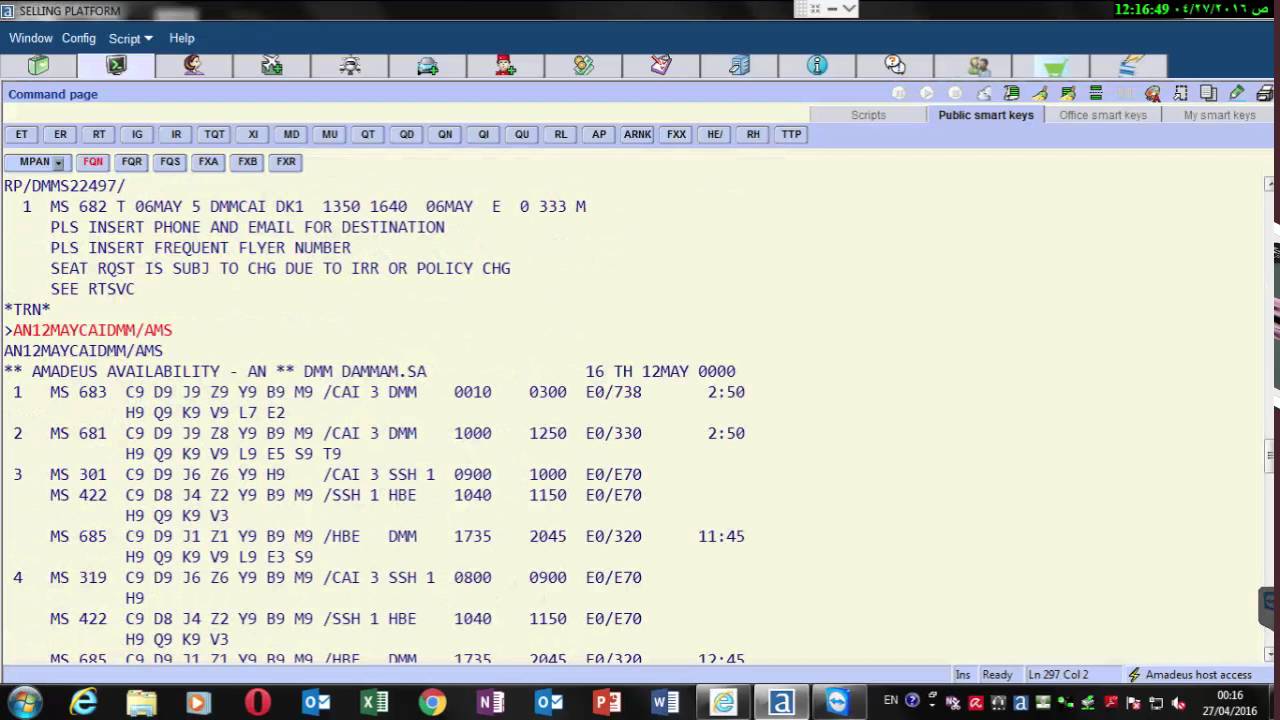
Task: Open the Windows Start button
Action: 25,702
